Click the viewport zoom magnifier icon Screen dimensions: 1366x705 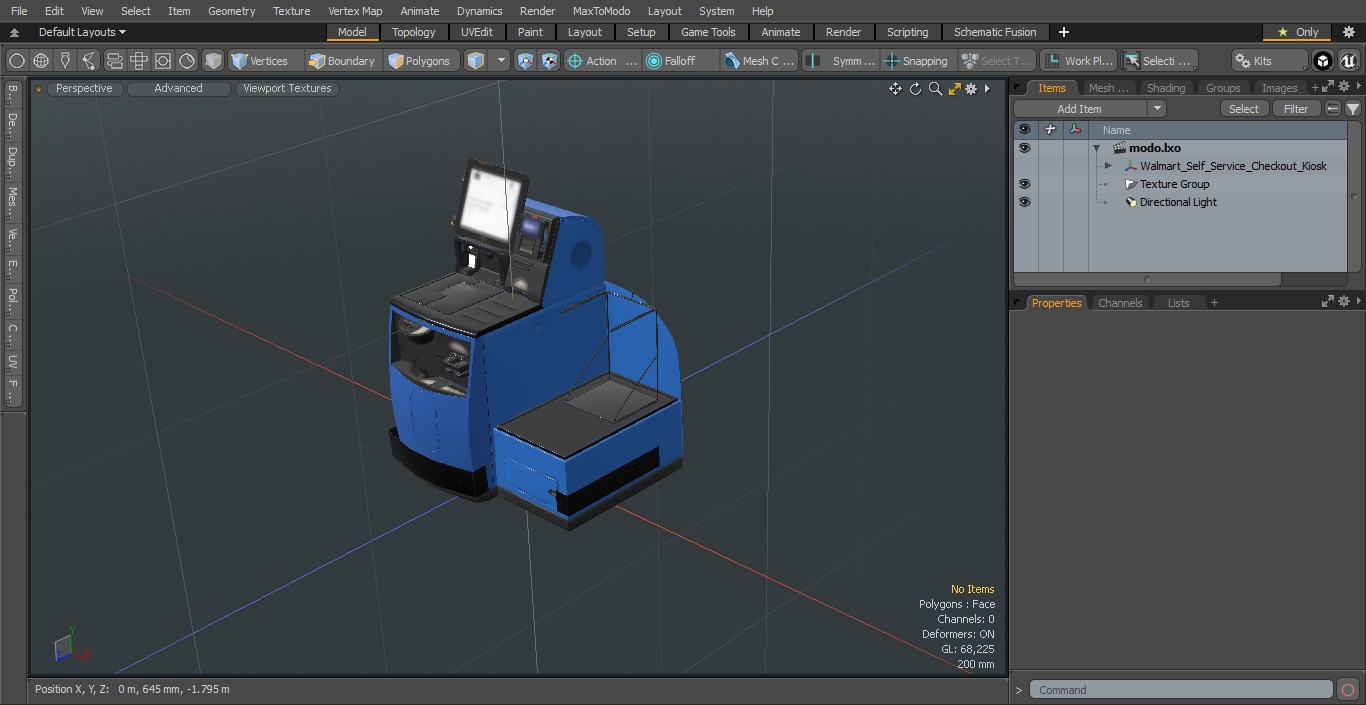coord(935,89)
